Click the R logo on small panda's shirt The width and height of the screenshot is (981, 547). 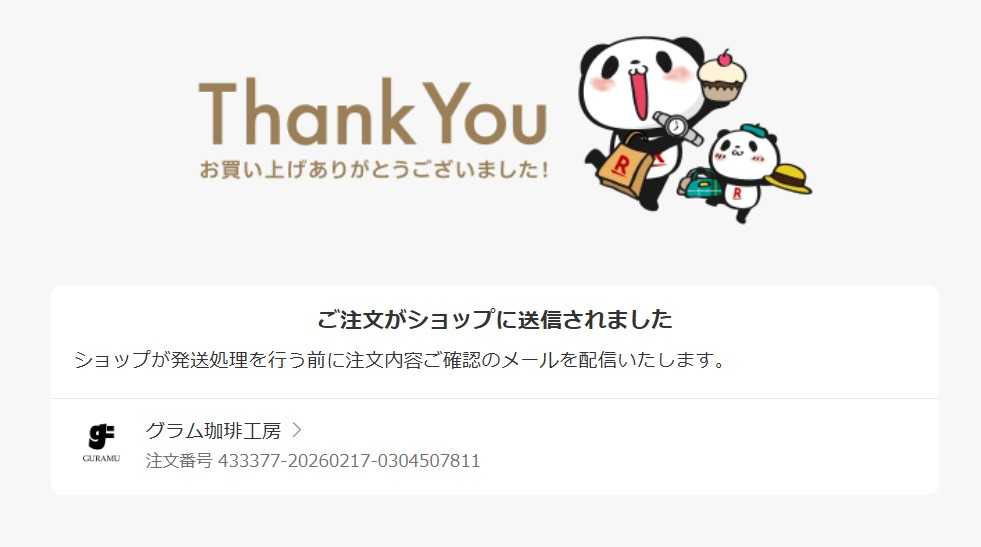click(737, 193)
